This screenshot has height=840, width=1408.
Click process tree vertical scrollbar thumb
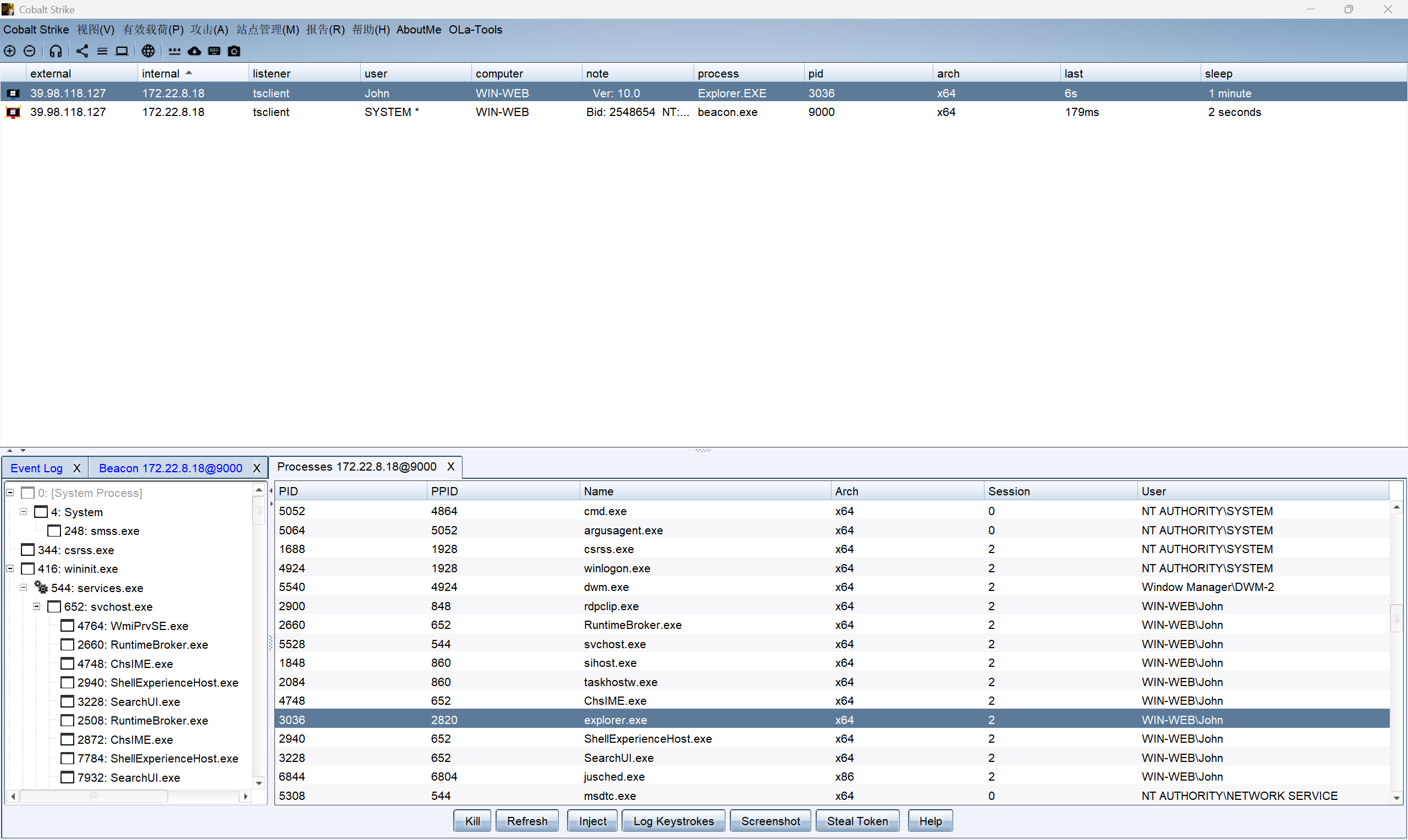[258, 511]
